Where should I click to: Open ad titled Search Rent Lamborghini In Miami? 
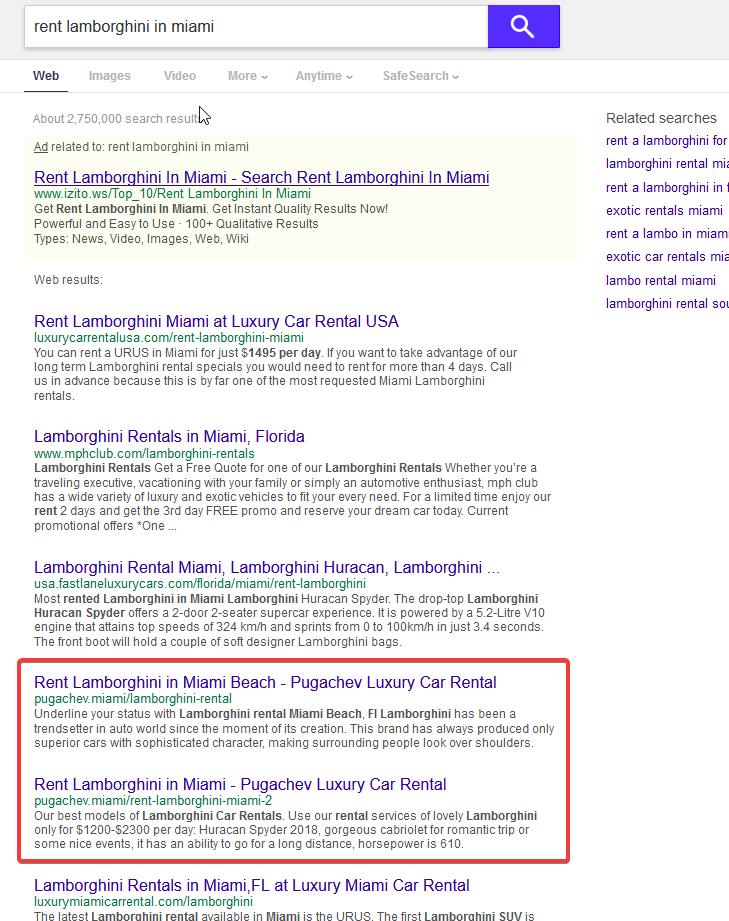pos(261,177)
